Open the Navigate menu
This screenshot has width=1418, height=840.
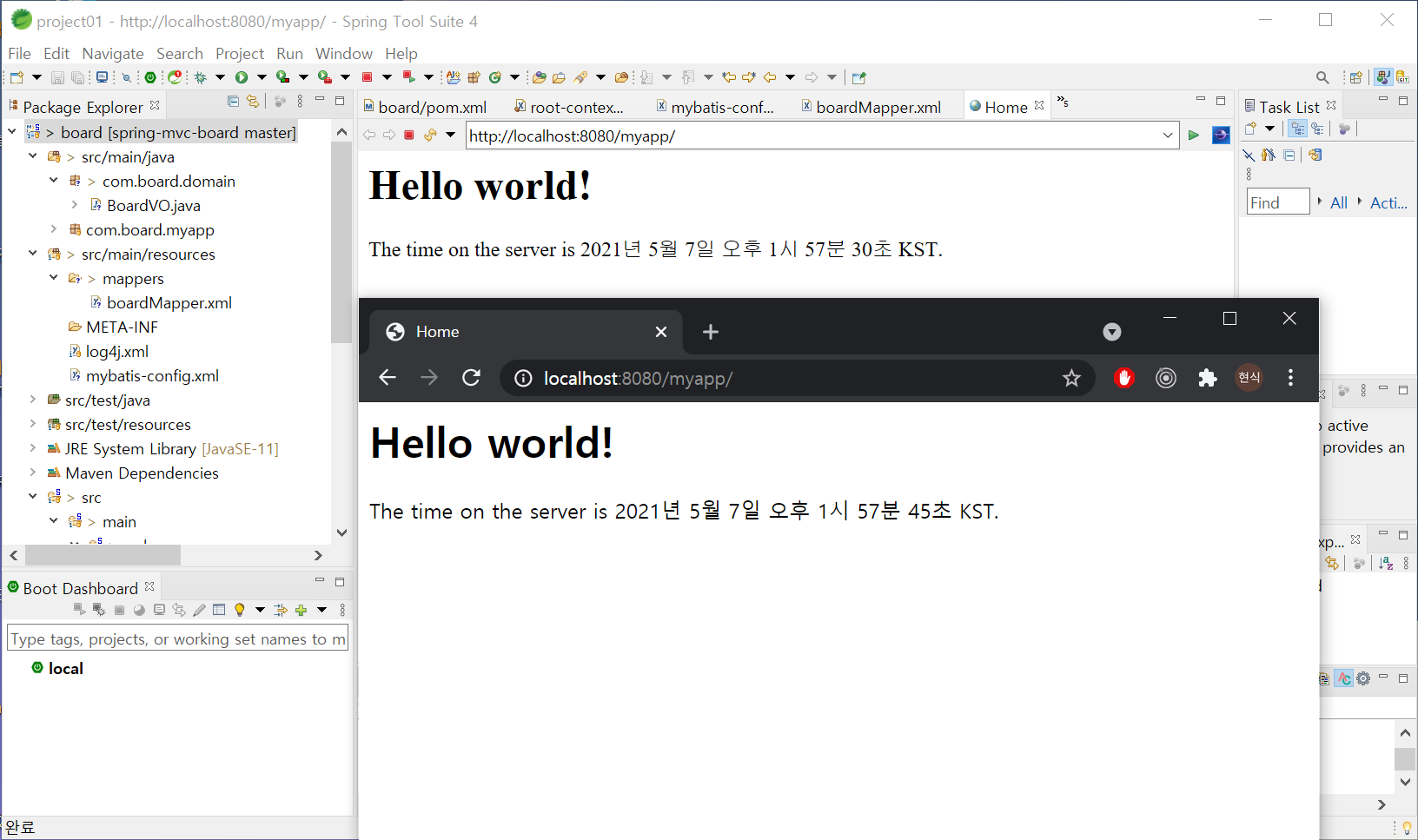(113, 53)
